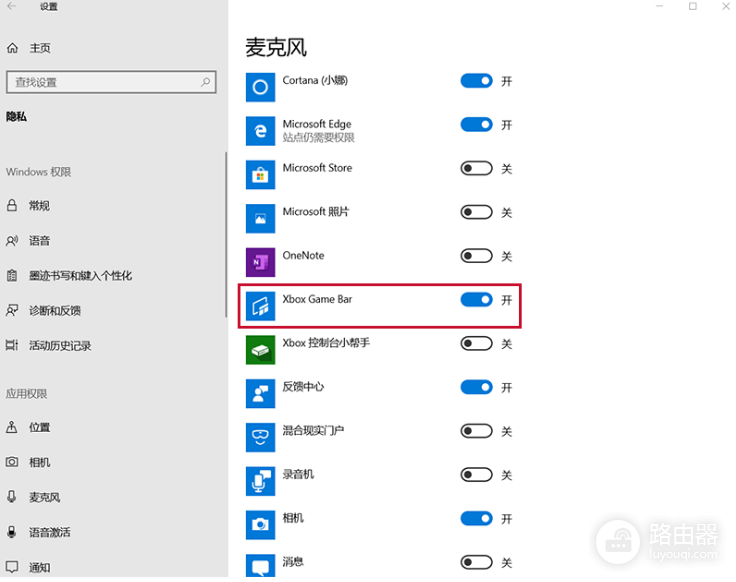Viewport: 736px width, 582px height.
Task: Click 站点仍需要权限 subtitle text
Action: click(318, 138)
